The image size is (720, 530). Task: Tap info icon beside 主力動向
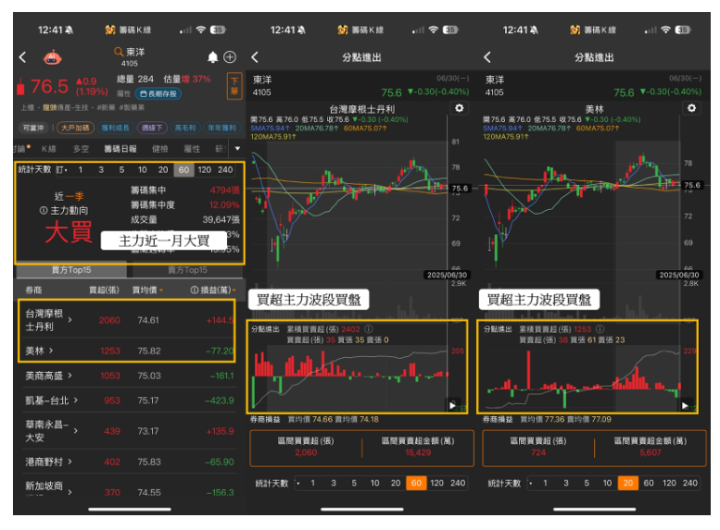click(44, 210)
